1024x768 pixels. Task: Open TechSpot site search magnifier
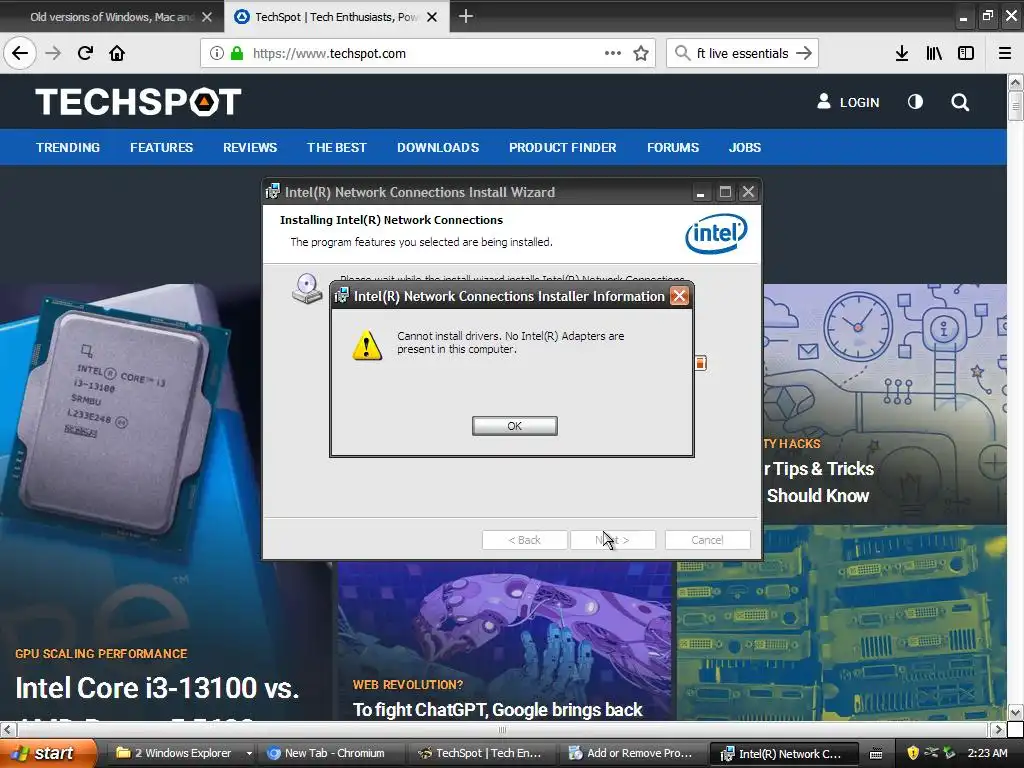(960, 102)
